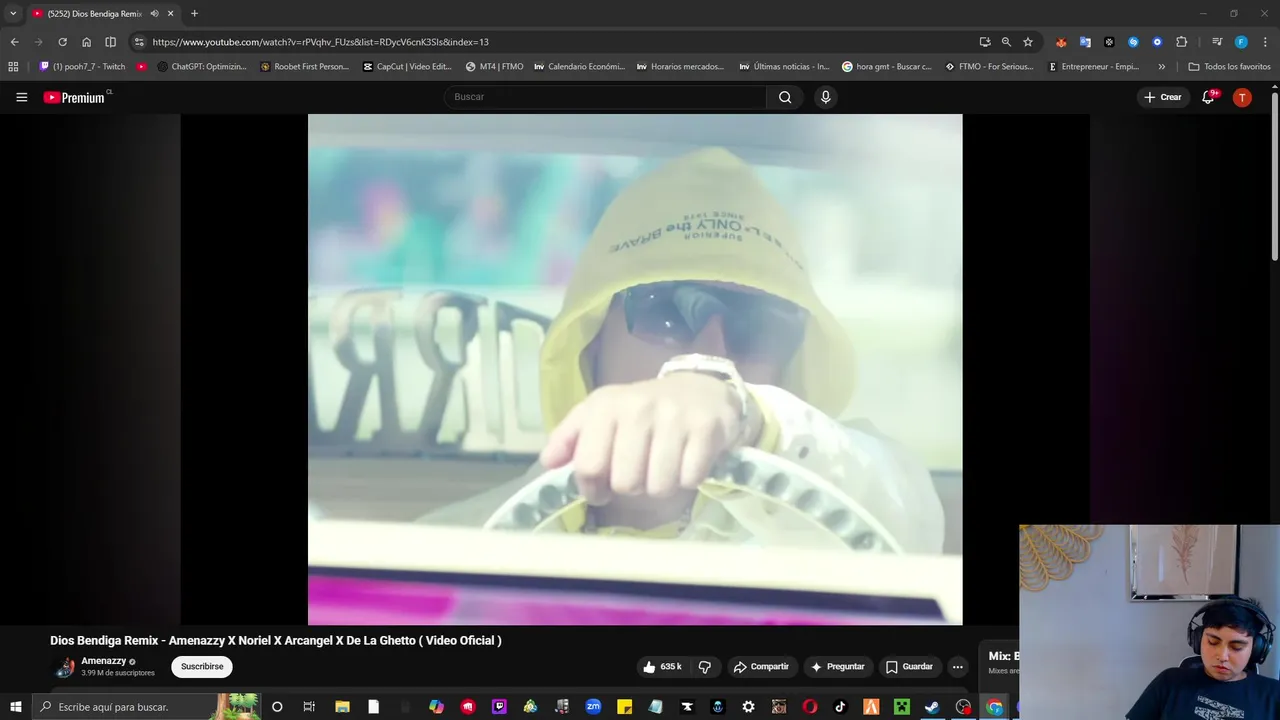Click the Compartir share button
Viewport: 1280px width, 720px height.
(761, 667)
